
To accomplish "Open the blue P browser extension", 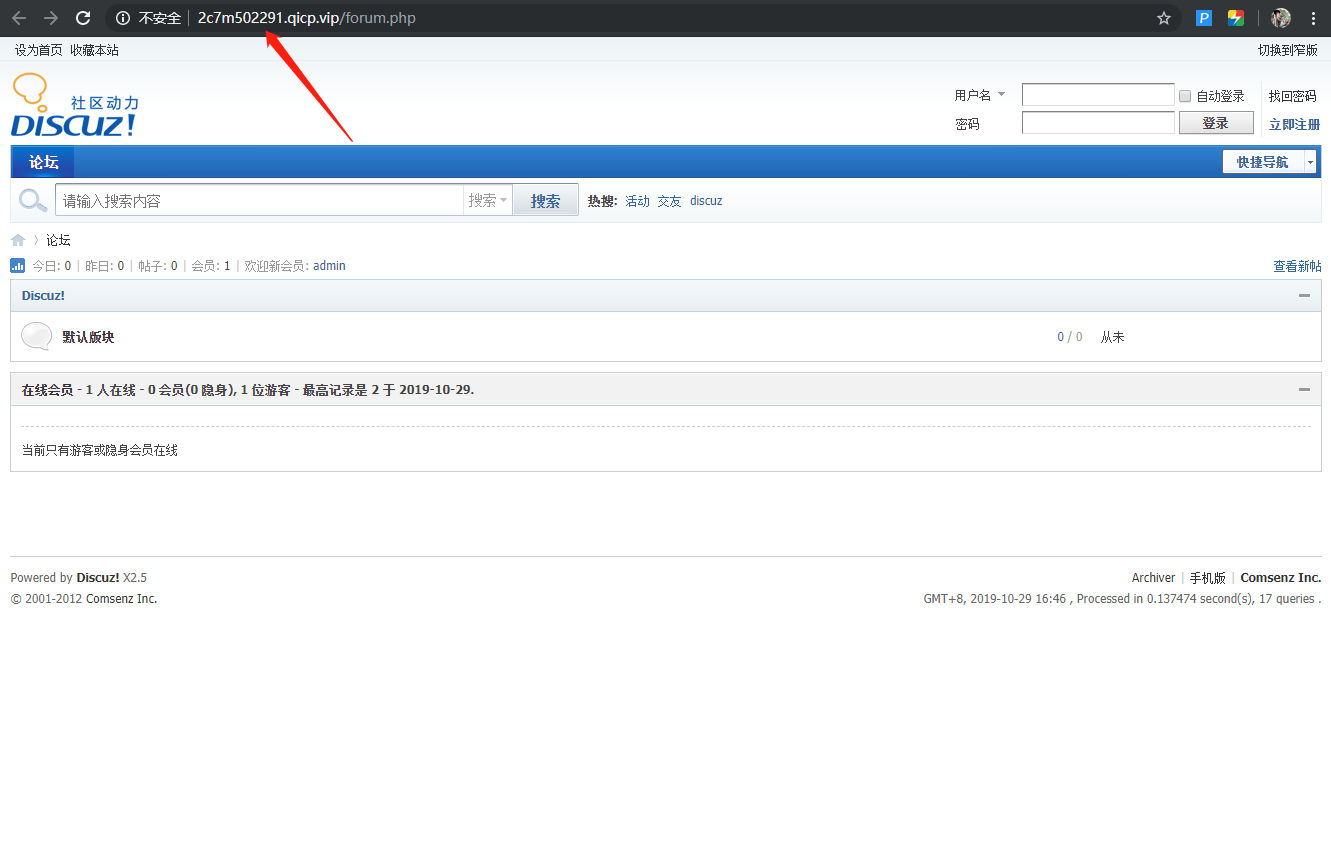I will coord(1205,18).
